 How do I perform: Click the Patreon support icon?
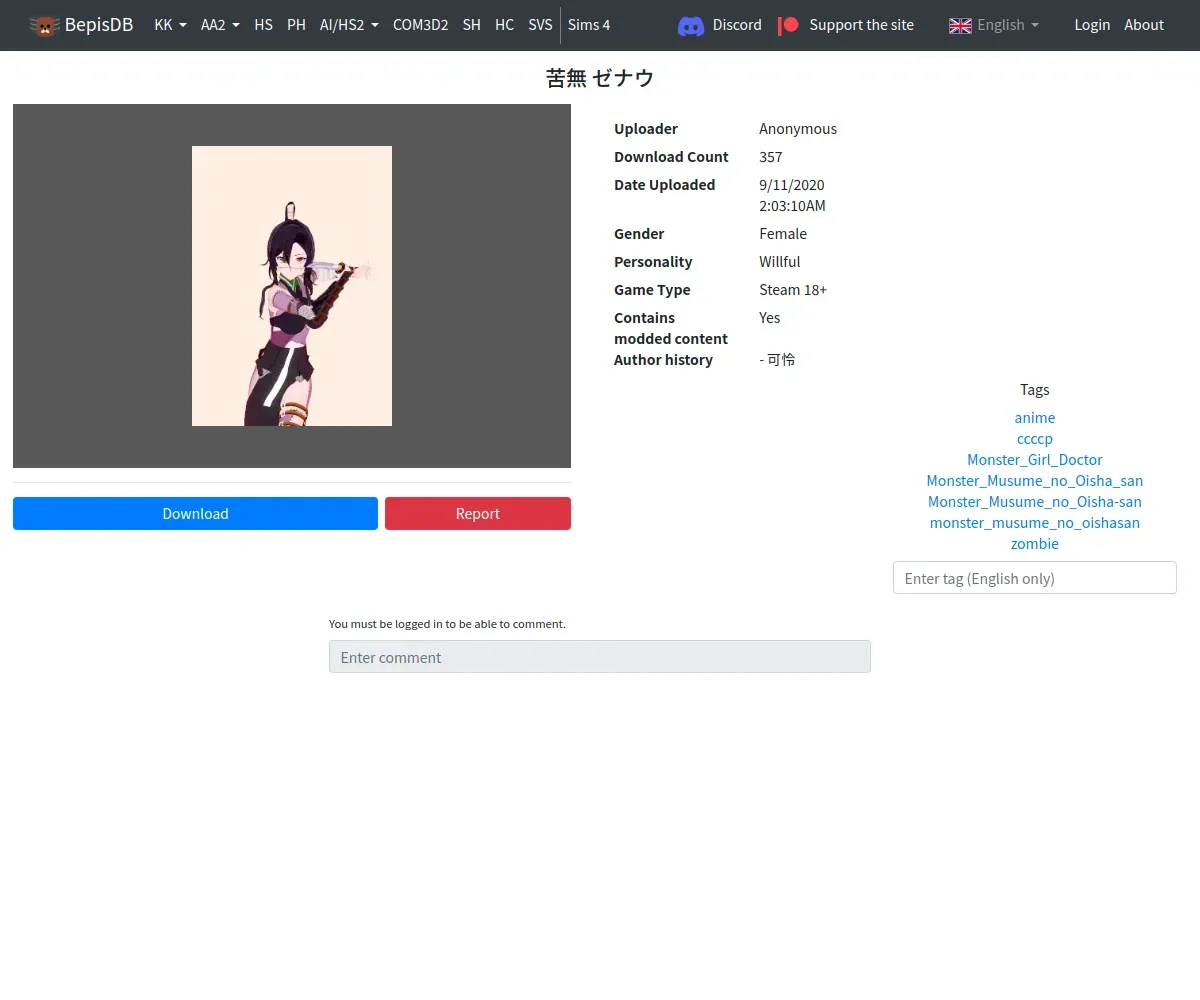click(789, 25)
